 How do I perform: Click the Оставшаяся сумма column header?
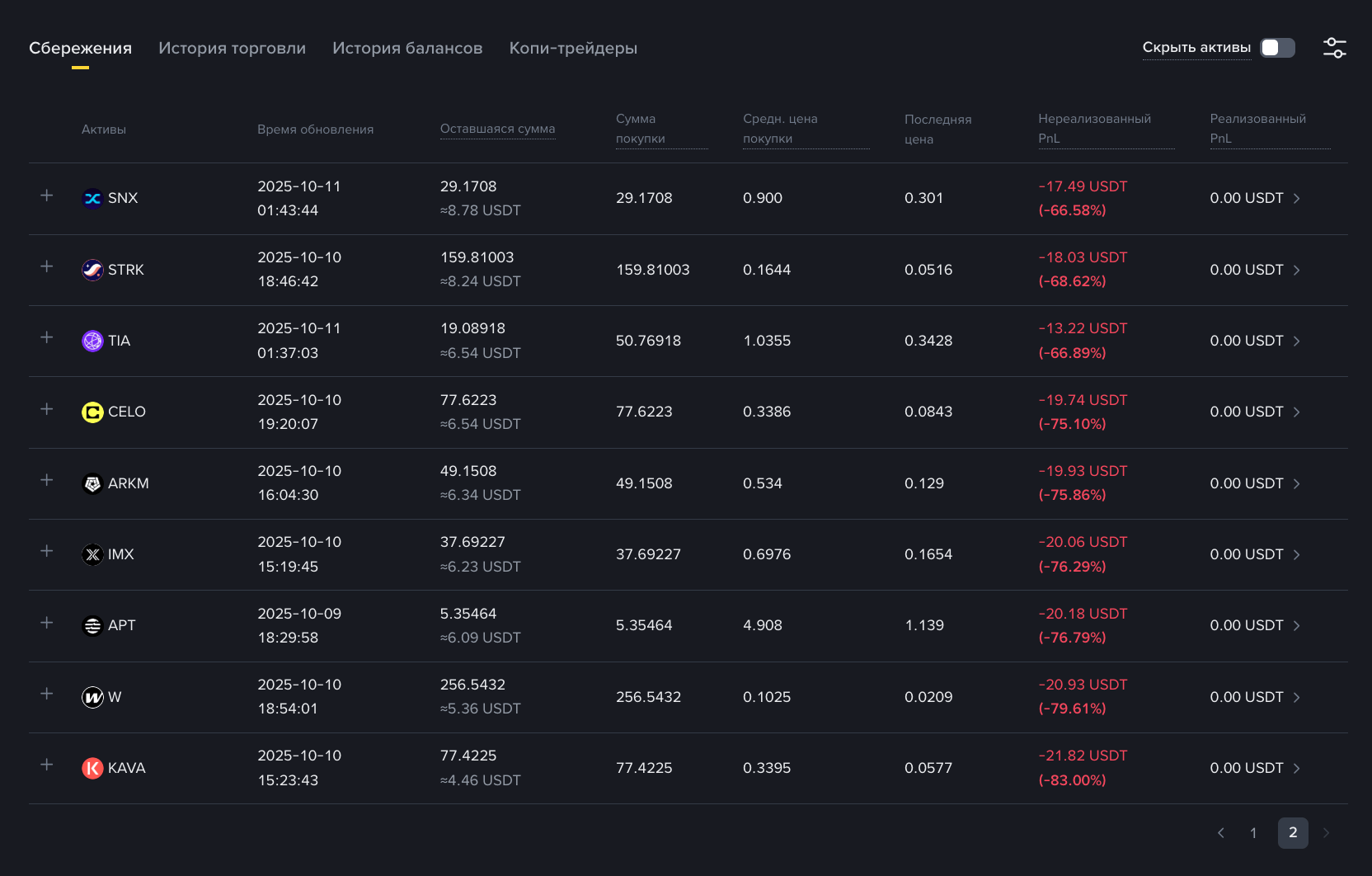[497, 129]
